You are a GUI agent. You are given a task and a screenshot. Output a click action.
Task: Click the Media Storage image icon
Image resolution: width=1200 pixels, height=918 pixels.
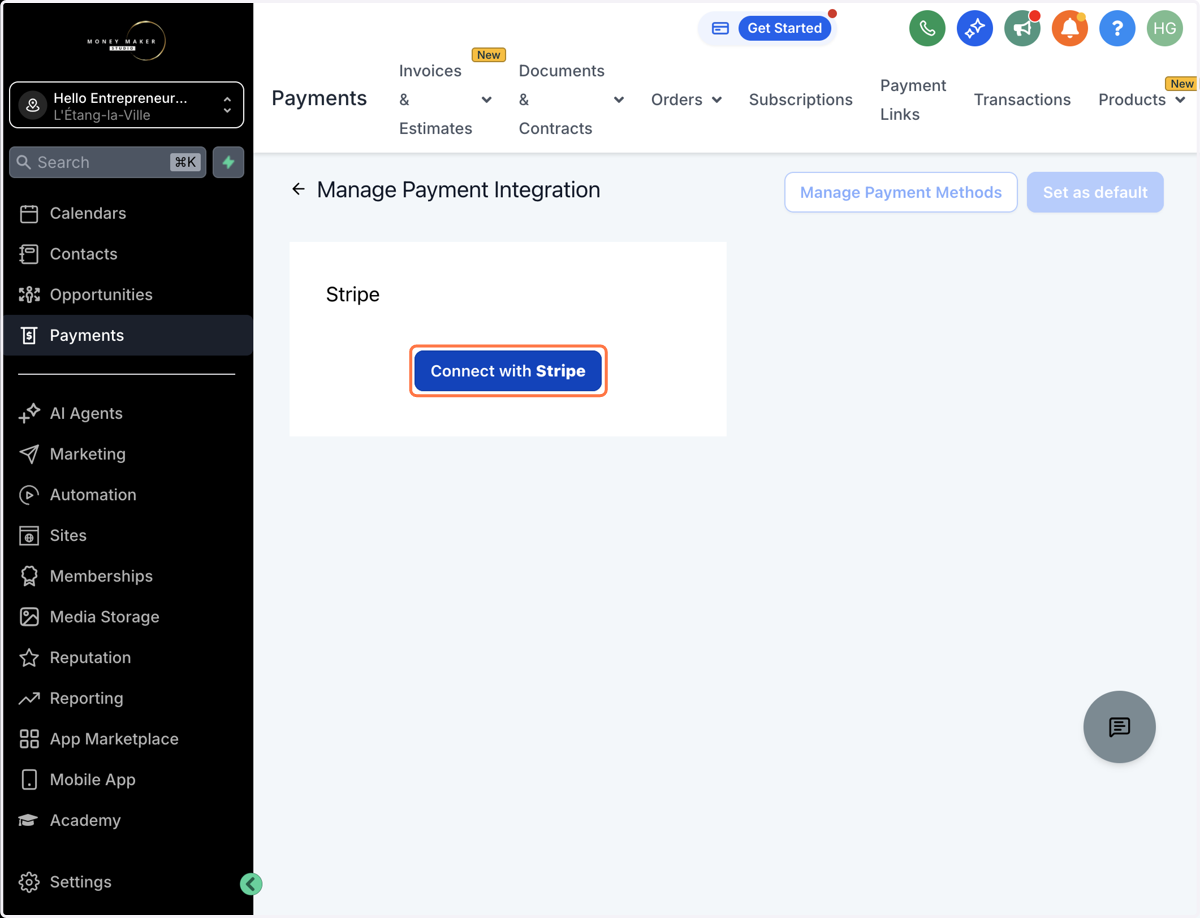point(29,617)
